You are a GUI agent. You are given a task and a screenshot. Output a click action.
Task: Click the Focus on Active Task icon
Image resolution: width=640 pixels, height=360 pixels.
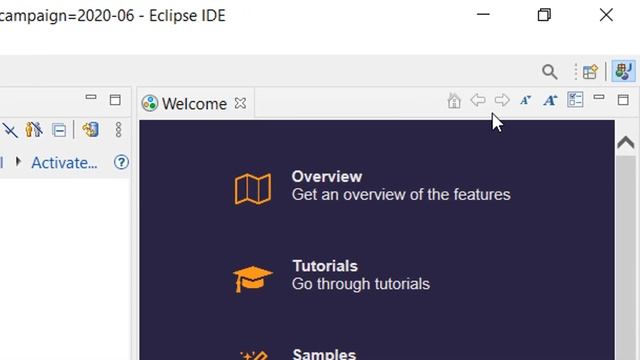[34, 130]
